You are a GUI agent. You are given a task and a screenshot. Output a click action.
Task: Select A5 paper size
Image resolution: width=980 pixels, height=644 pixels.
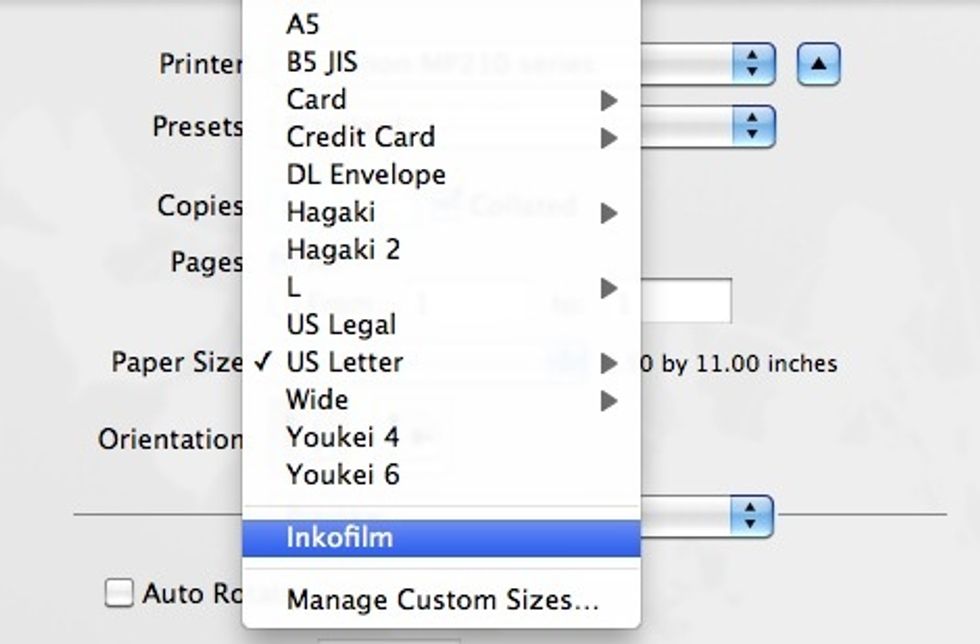click(x=303, y=24)
